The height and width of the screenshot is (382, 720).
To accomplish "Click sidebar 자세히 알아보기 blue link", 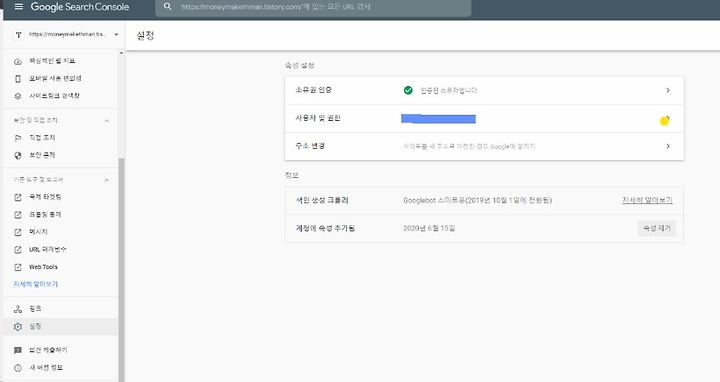I will pyautogui.click(x=36, y=284).
